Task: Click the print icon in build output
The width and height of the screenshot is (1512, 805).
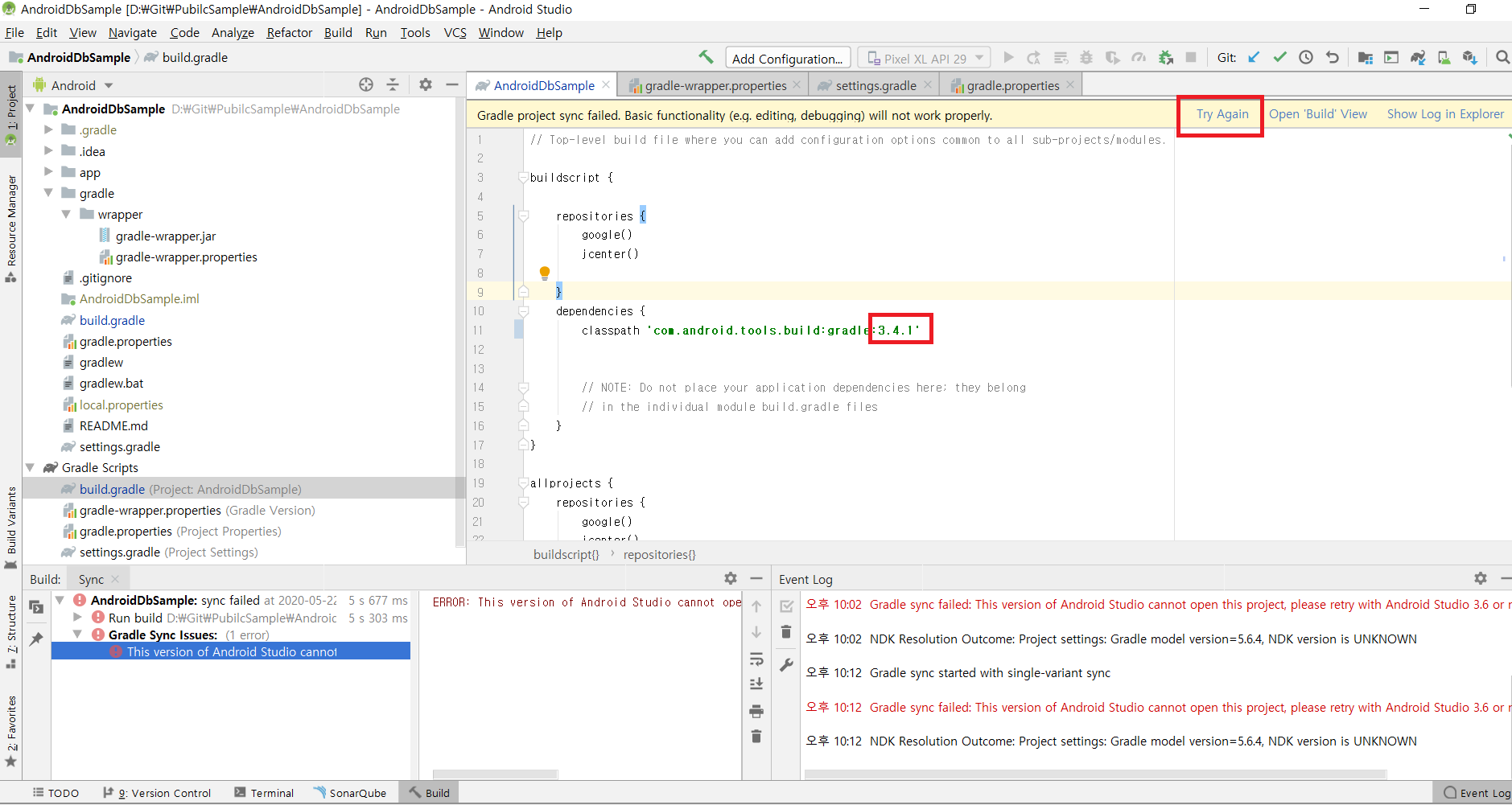Action: (756, 711)
